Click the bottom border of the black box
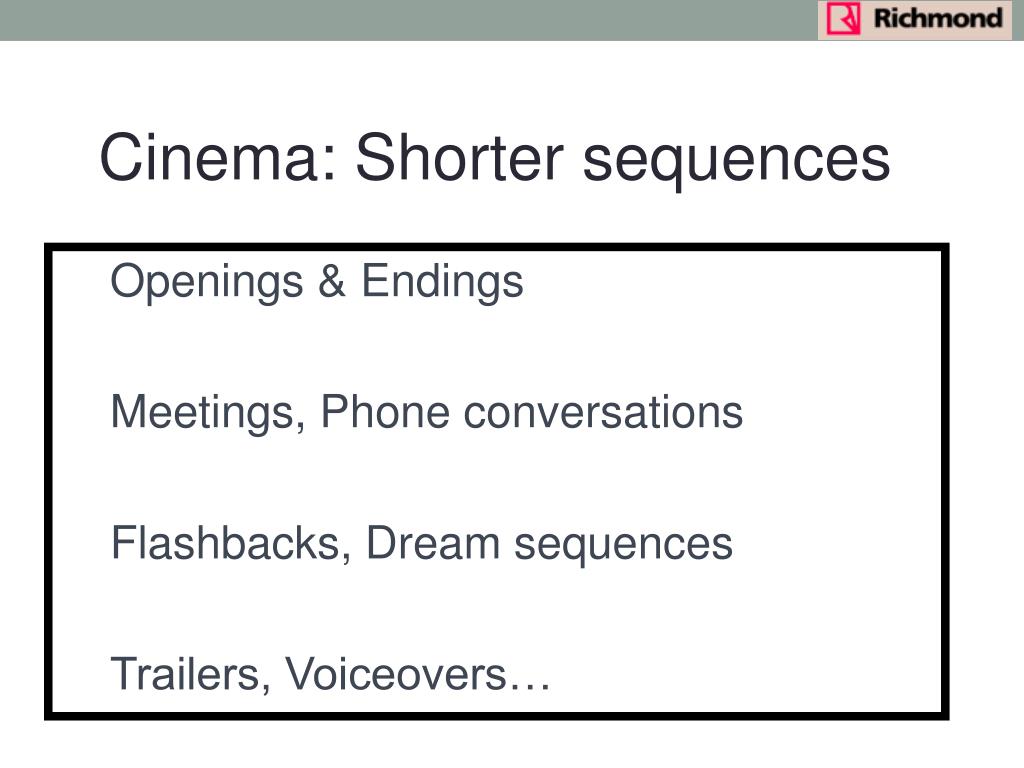This screenshot has height=768, width=1024. point(496,716)
